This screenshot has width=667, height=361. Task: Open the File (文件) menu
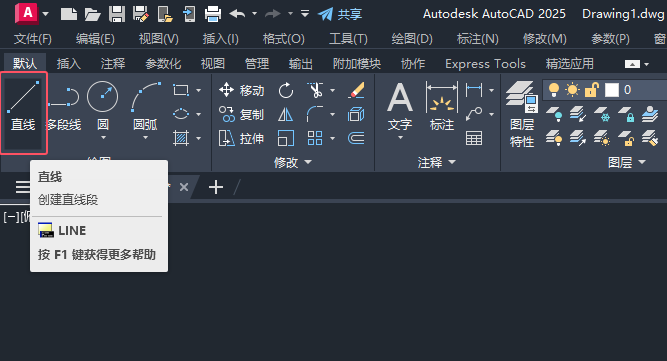tap(33, 39)
